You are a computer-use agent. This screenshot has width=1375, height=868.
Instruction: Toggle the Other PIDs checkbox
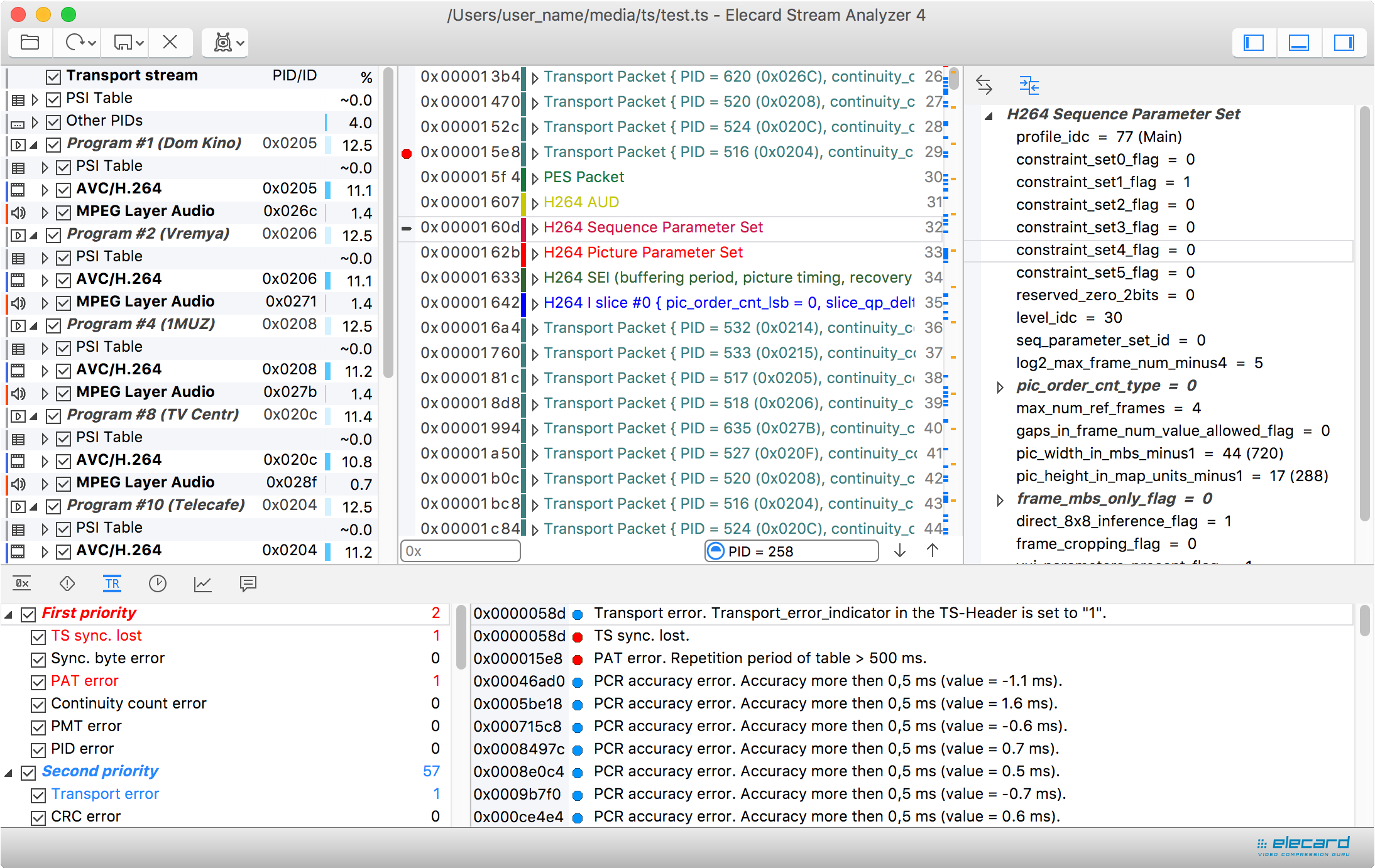point(53,122)
